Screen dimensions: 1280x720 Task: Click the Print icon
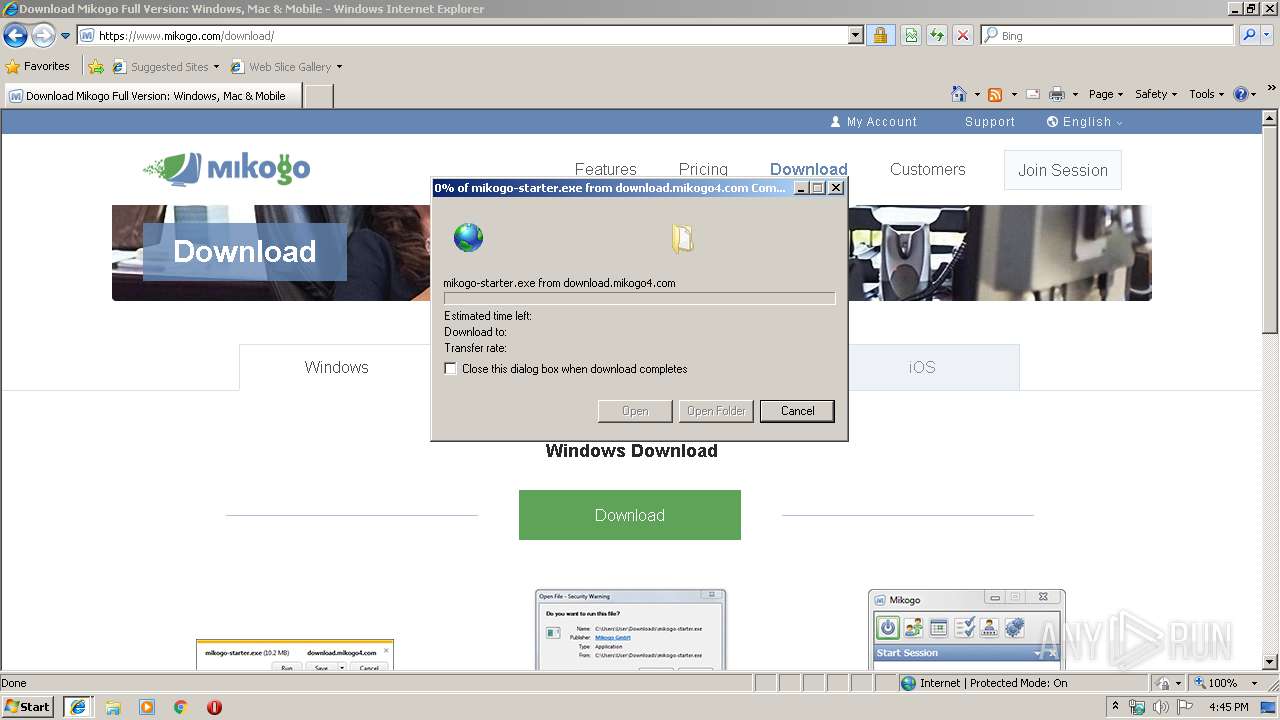(x=1057, y=94)
